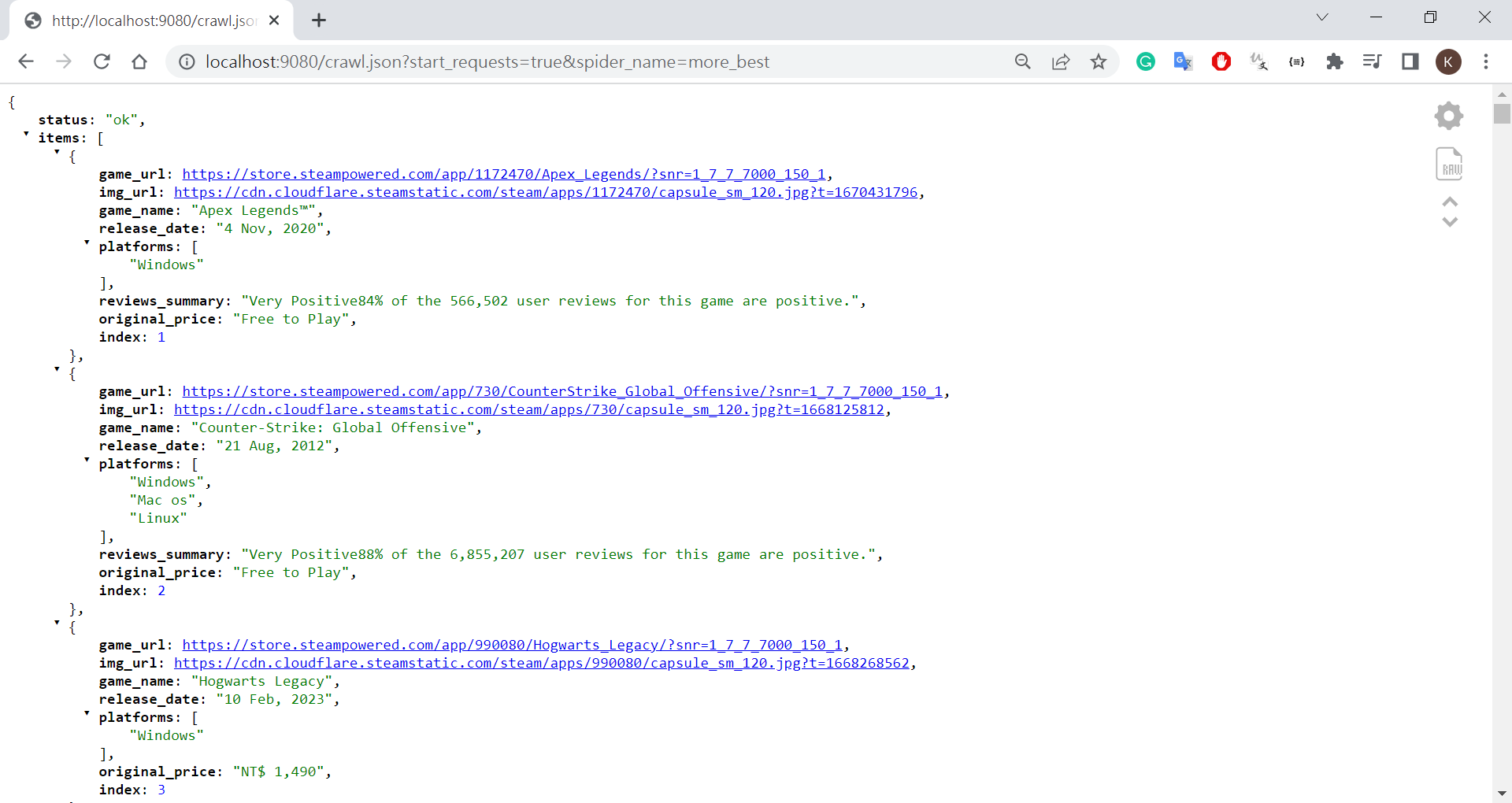Share this page
The height and width of the screenshot is (803, 1512).
click(1061, 61)
